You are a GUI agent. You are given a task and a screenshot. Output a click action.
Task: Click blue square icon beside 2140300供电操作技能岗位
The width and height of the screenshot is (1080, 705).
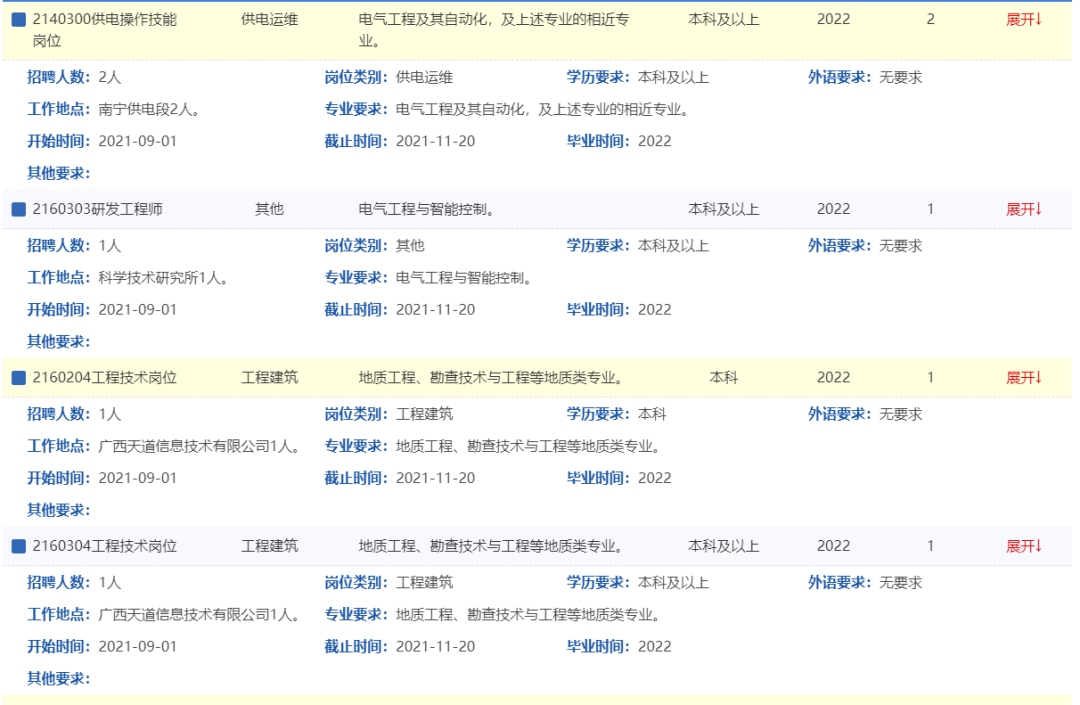18,20
